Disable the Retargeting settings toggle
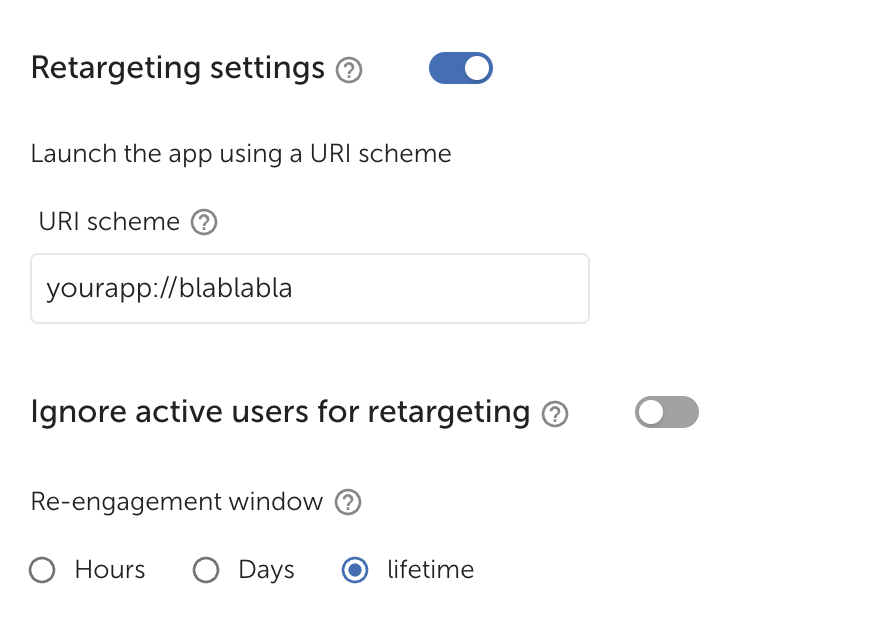This screenshot has width=882, height=628. coord(461,68)
